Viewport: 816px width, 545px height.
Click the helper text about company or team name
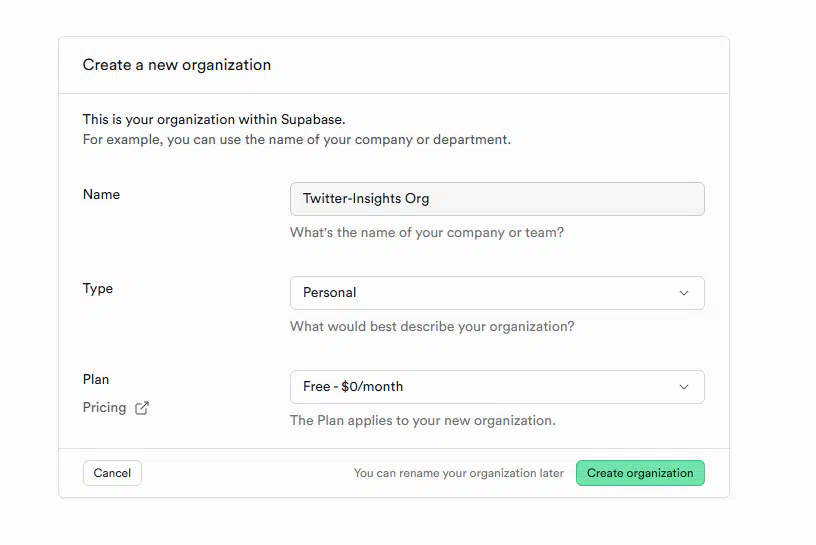(427, 232)
